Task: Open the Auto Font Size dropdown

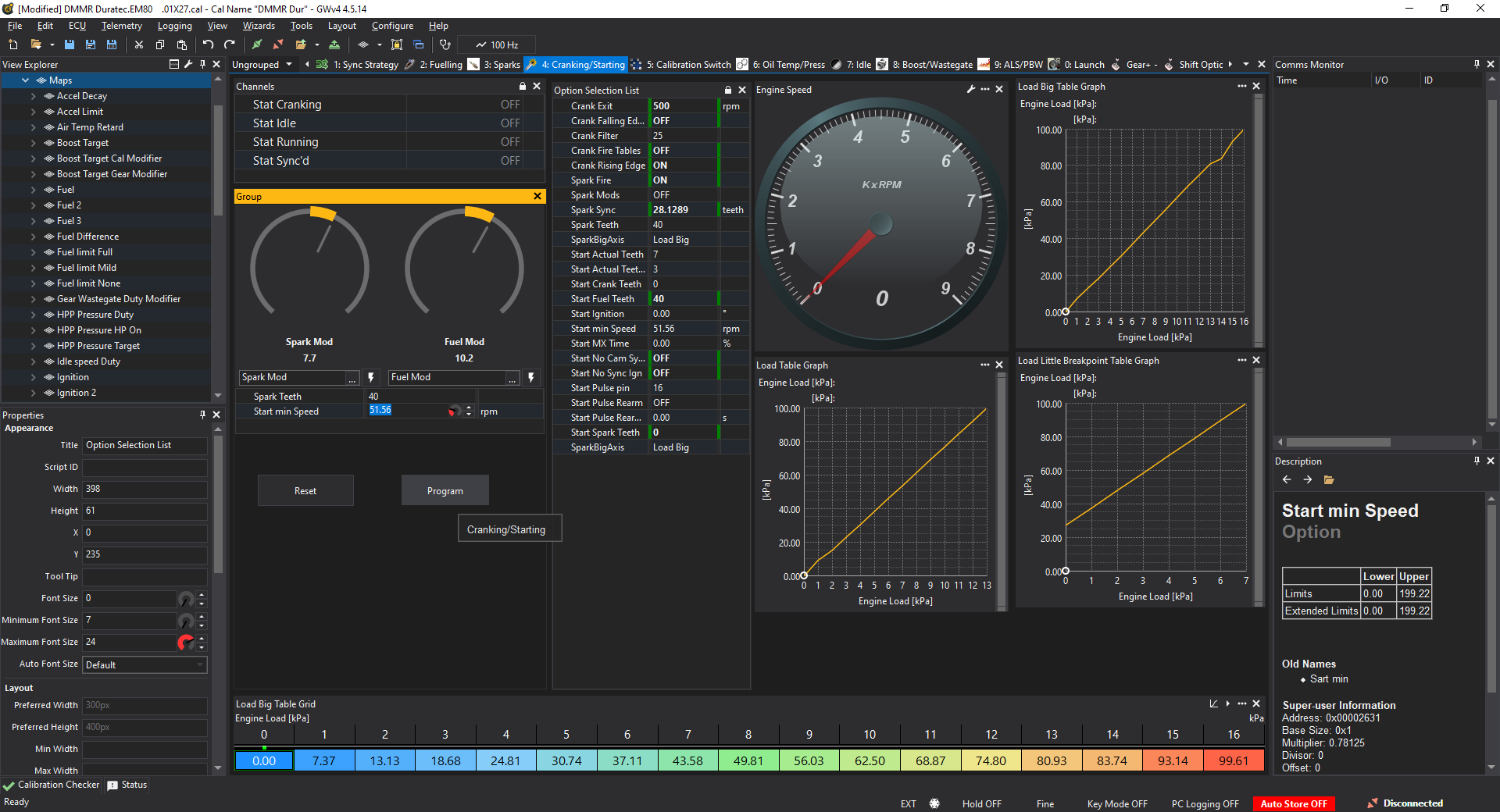Action: (x=145, y=664)
